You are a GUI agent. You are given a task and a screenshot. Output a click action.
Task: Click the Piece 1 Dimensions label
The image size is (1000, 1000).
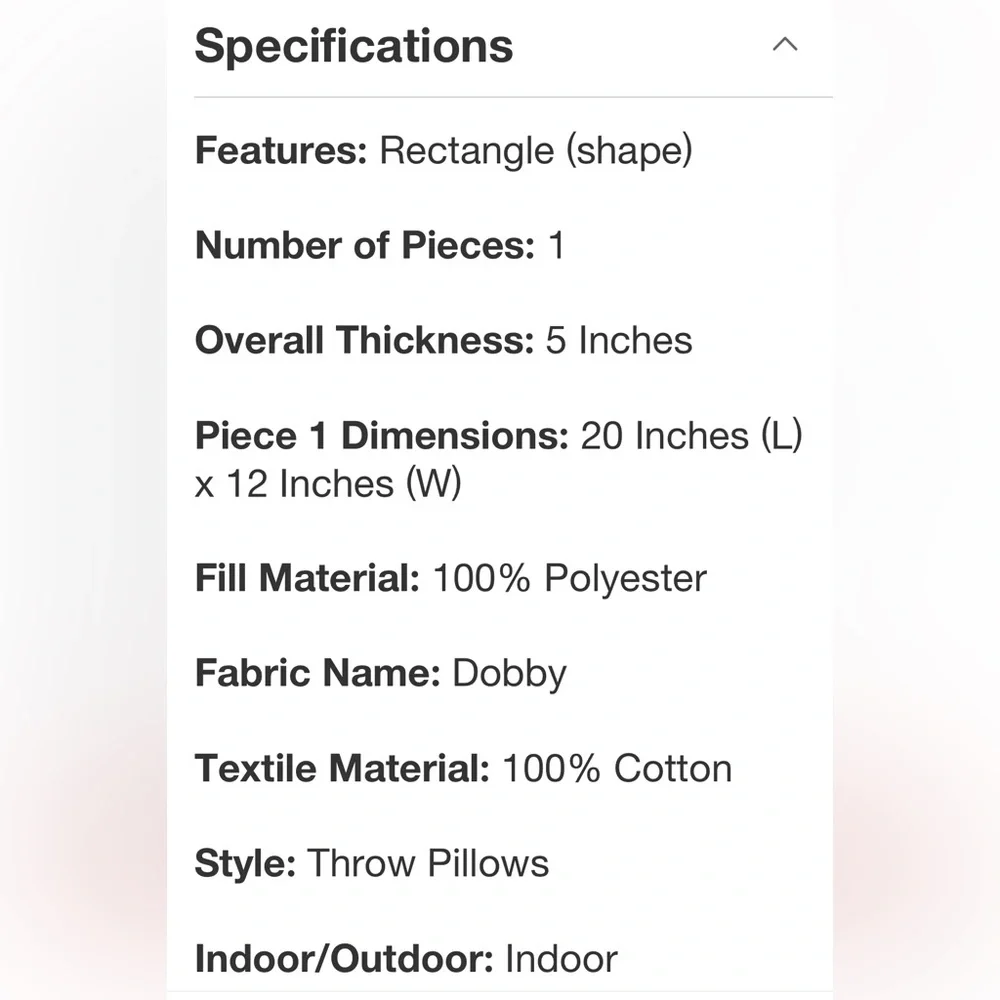(x=381, y=436)
